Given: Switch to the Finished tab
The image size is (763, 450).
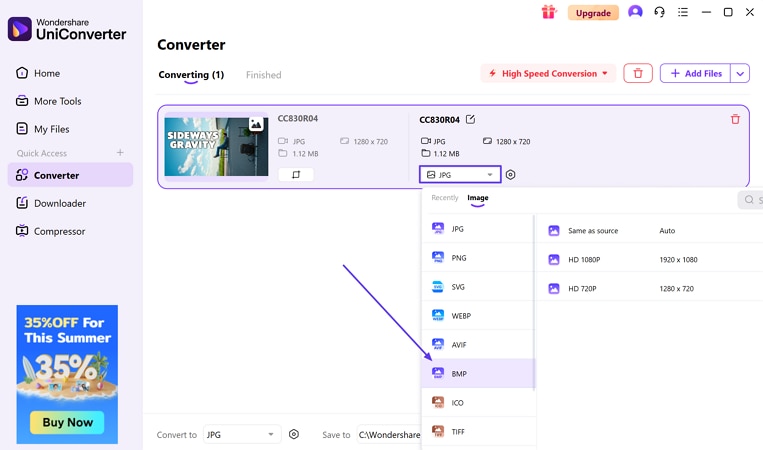Looking at the screenshot, I should 263,75.
